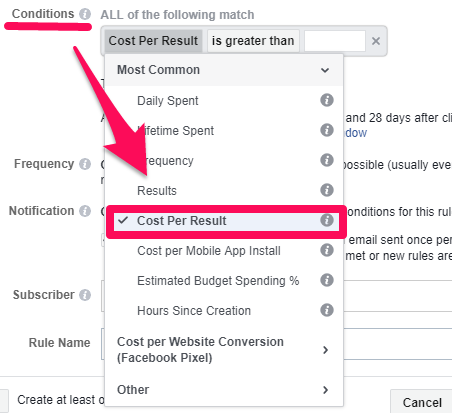Image resolution: width=452 pixels, height=413 pixels.
Task: Click info icon for Cost per Mobile App Install
Action: click(327, 250)
